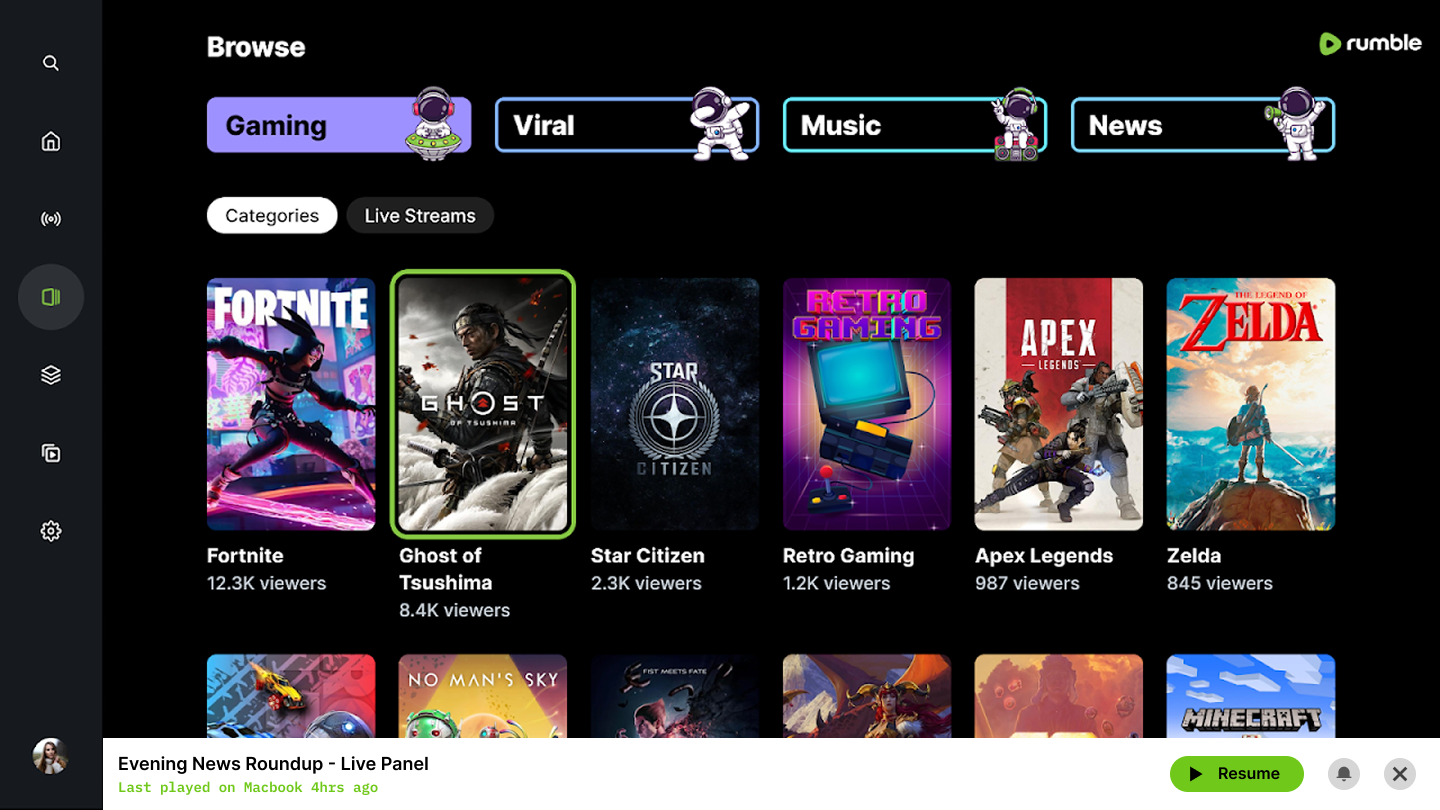
Task: Open the Apex Legends category cover
Action: [x=1059, y=404]
